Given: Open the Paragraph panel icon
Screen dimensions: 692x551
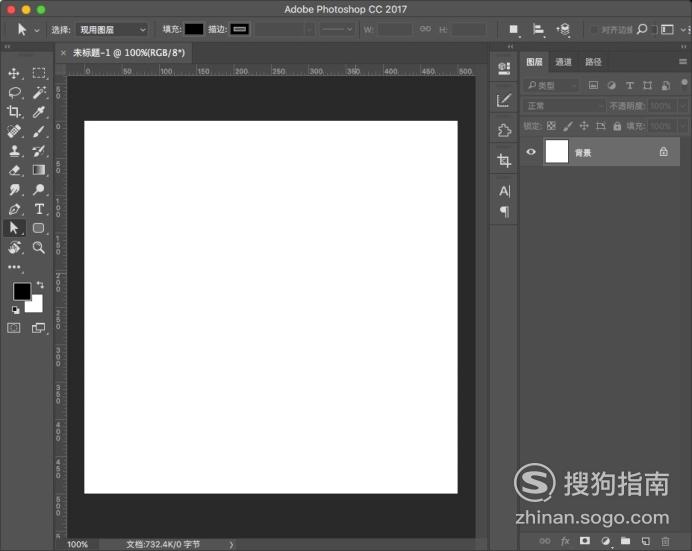Looking at the screenshot, I should (504, 211).
